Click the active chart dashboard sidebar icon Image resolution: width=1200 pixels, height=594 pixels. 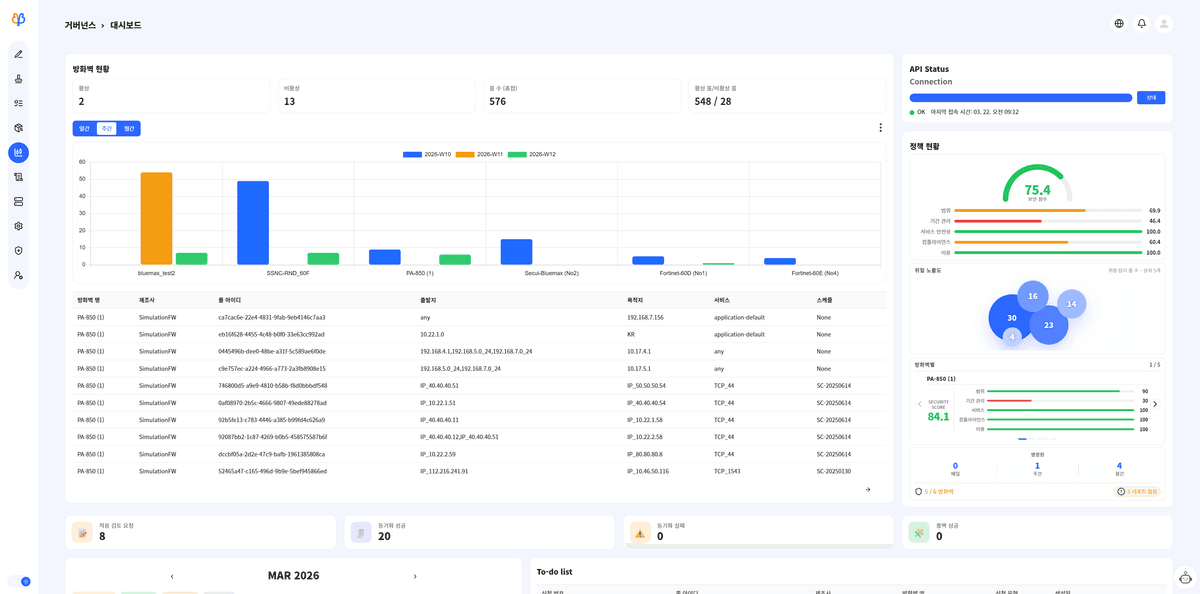[x=18, y=152]
